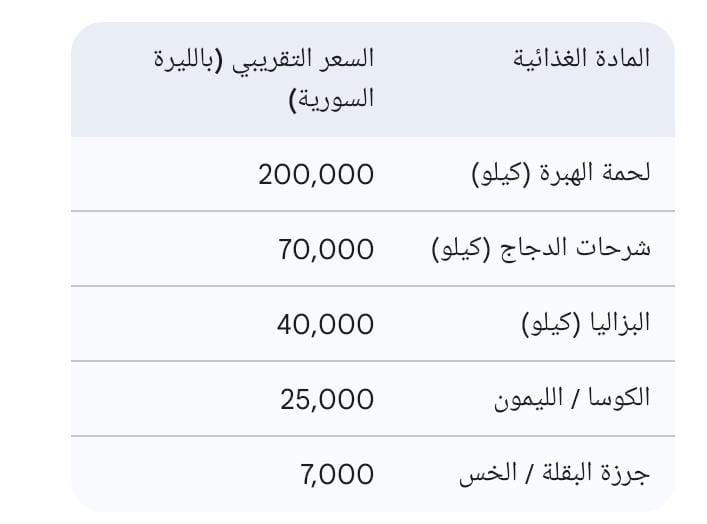Screen dimensions: 707x524
Task: Click the 40,000 price value
Action: point(326,324)
